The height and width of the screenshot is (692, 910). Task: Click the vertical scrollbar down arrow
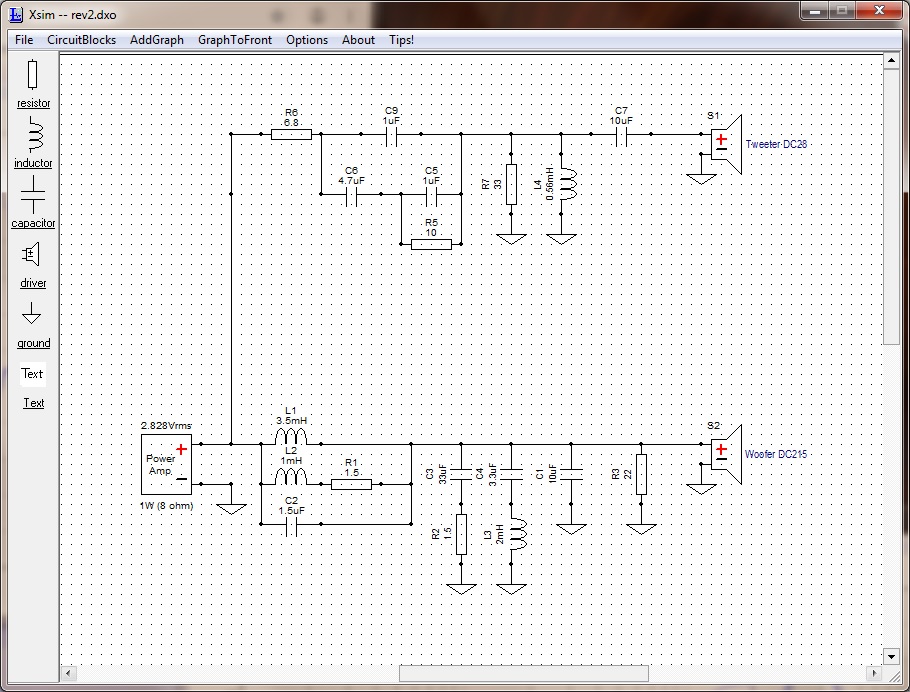[891, 657]
